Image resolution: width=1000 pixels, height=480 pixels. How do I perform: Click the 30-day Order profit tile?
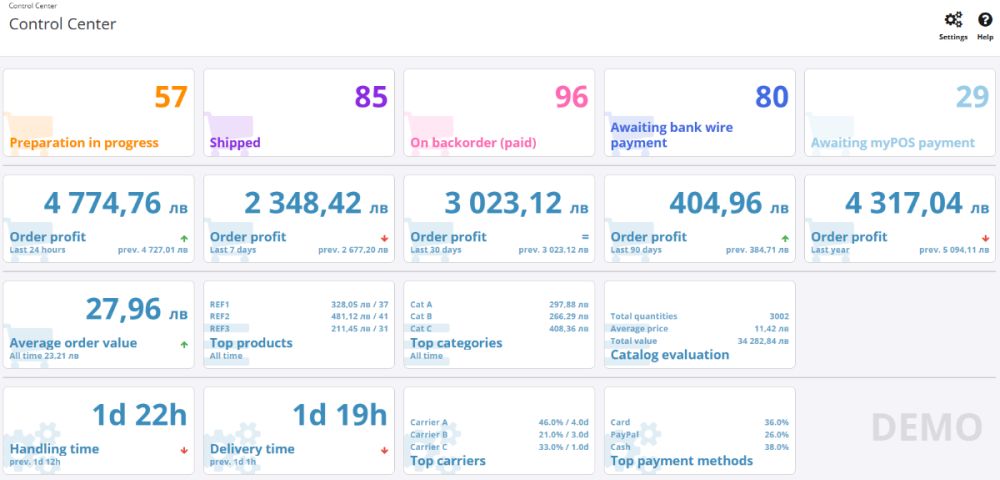499,218
